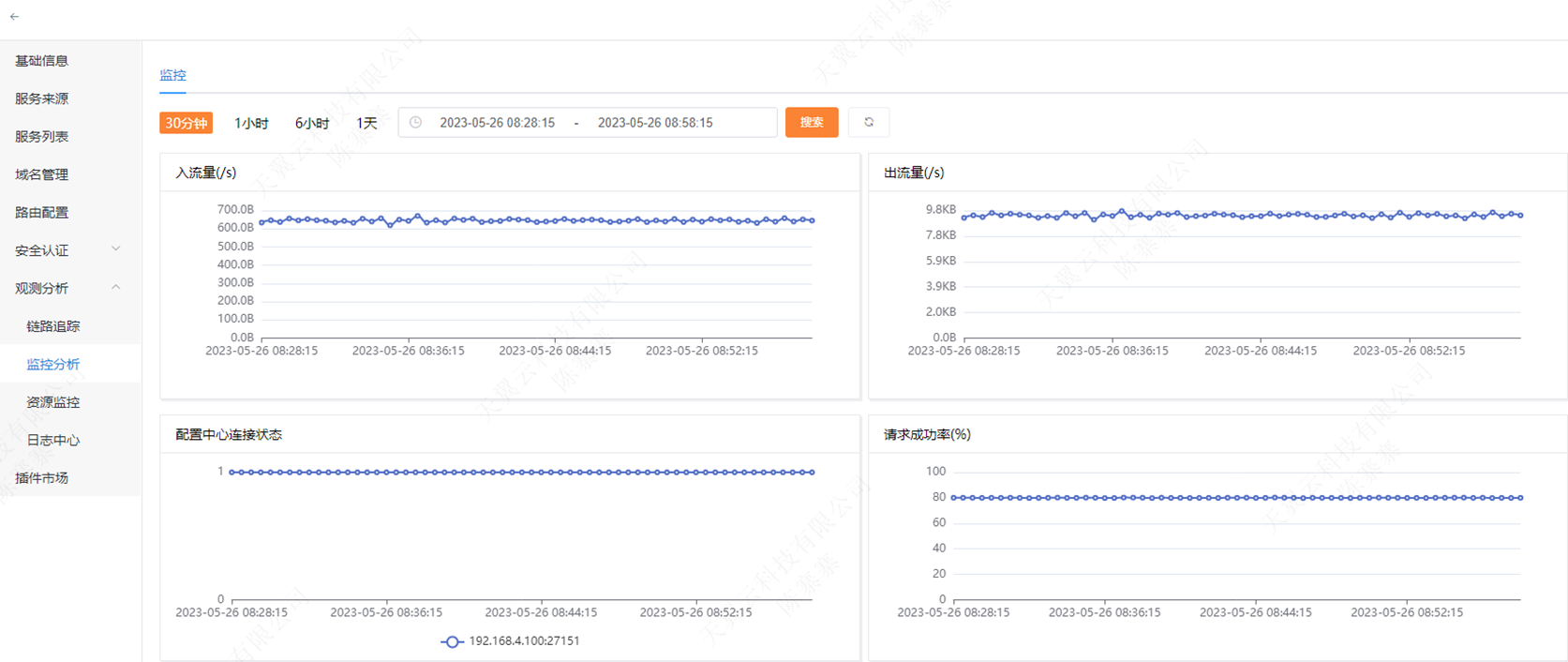The width and height of the screenshot is (1568, 662).
Task: Open 基础信息 in the sidebar
Action: [42, 61]
